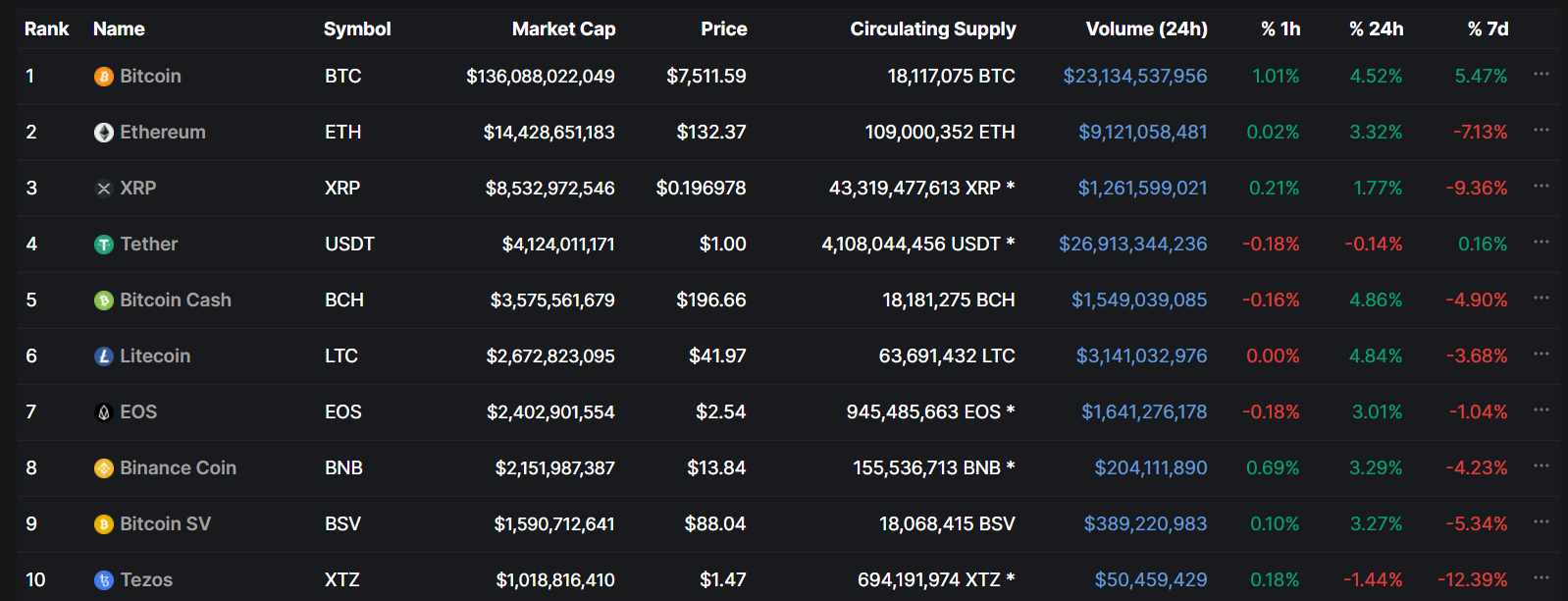Click Litecoin's price $41.97
This screenshot has height=601, width=1568.
pyautogui.click(x=716, y=356)
